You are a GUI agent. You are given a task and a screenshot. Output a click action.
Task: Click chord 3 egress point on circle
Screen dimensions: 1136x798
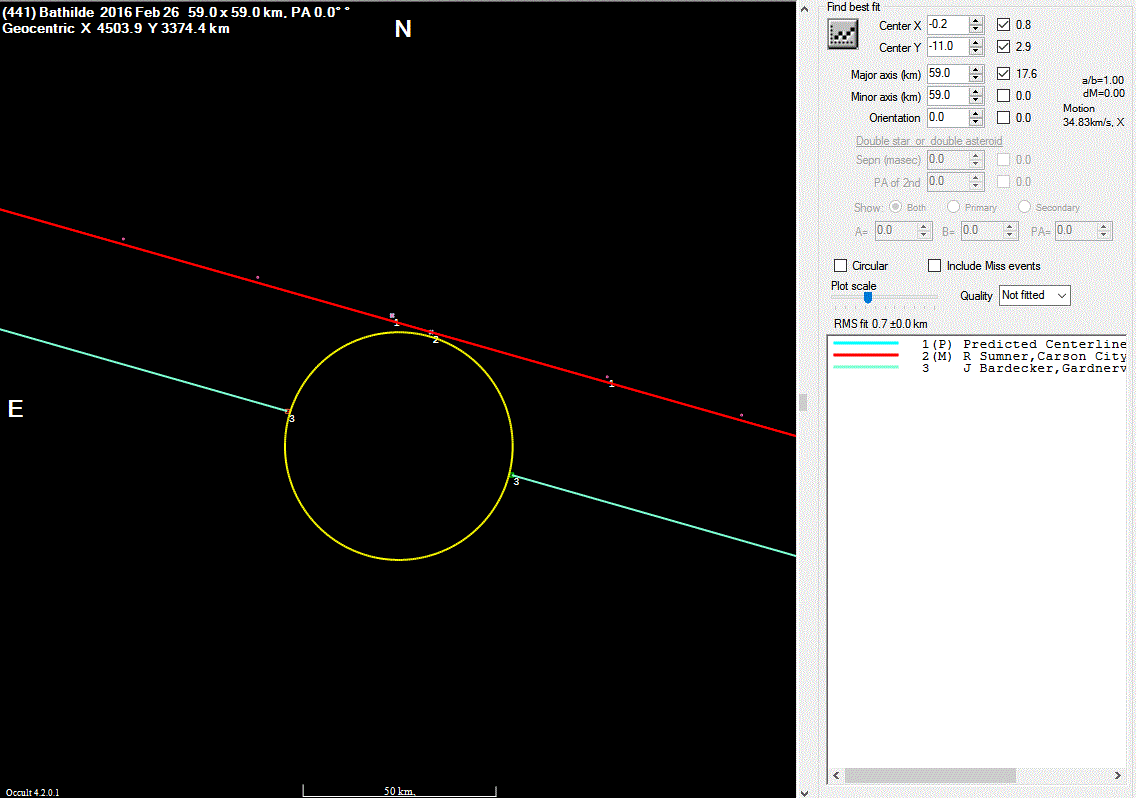(512, 475)
